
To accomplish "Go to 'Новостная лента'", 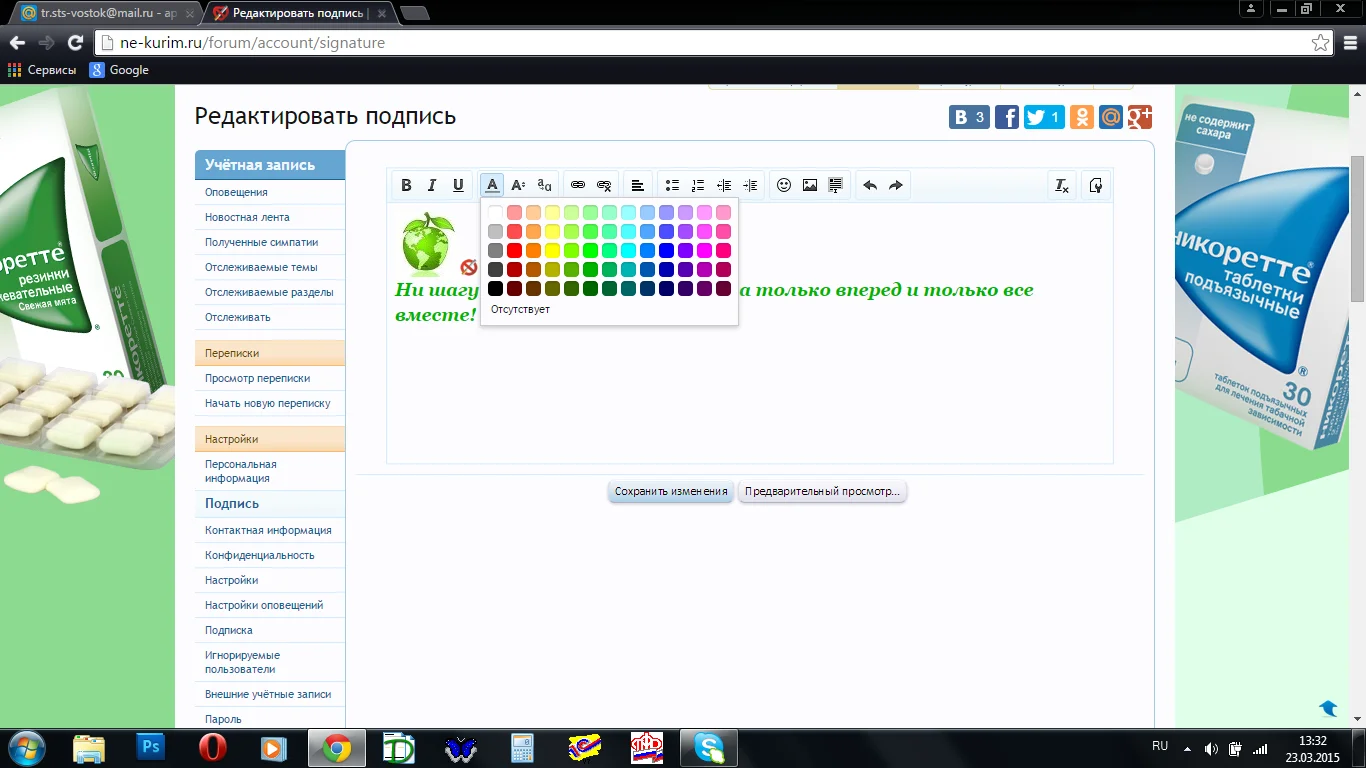I will [x=247, y=217].
